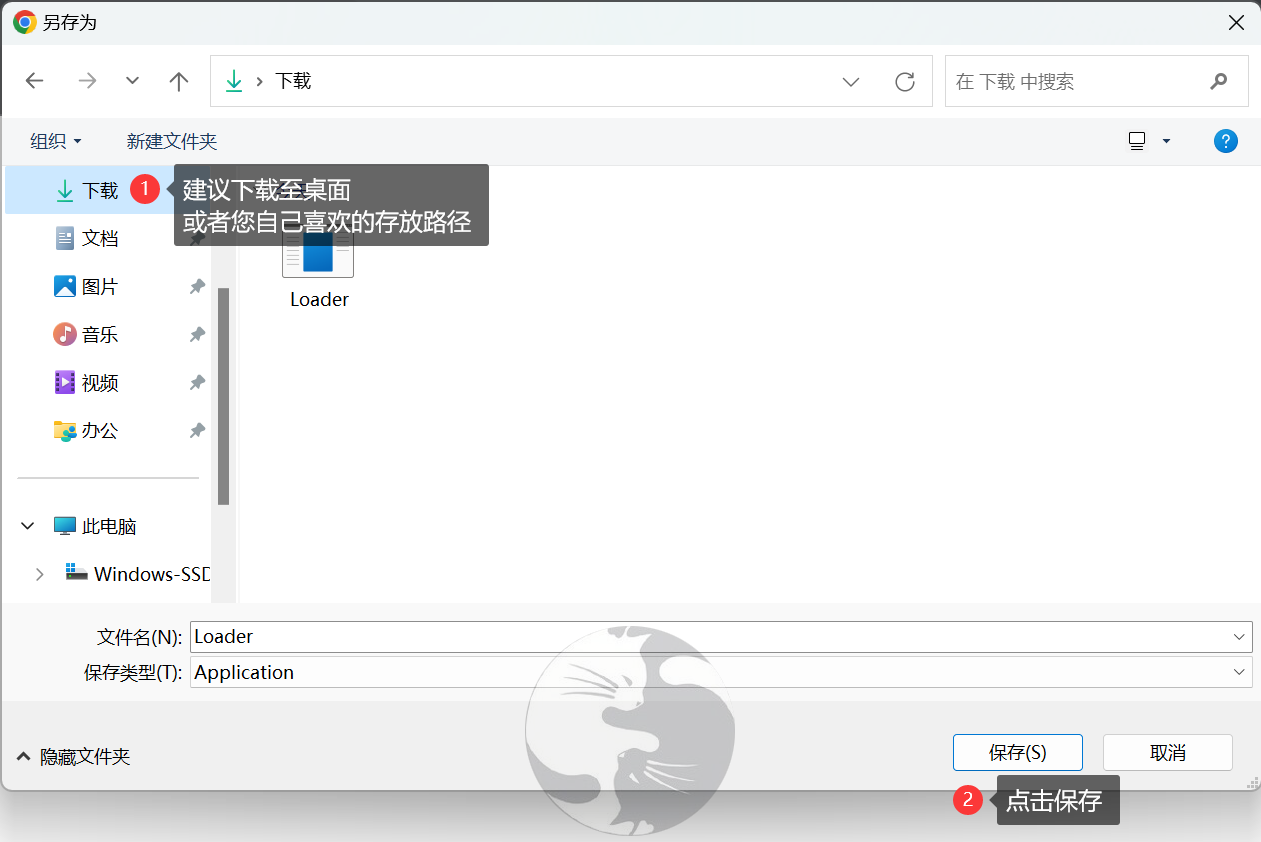Viewport: 1261px width, 842px height.
Task: Open the help question mark icon
Action: coord(1225,141)
